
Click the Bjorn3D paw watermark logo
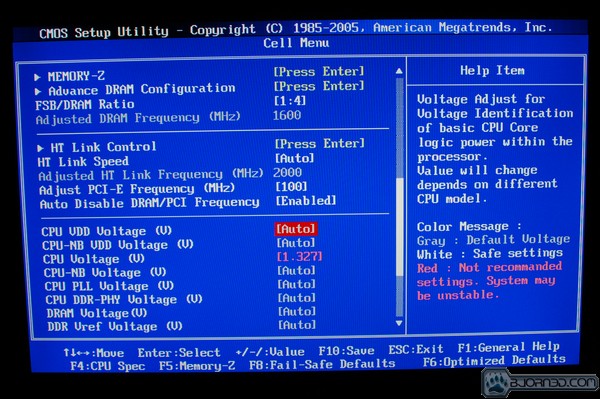[497, 383]
